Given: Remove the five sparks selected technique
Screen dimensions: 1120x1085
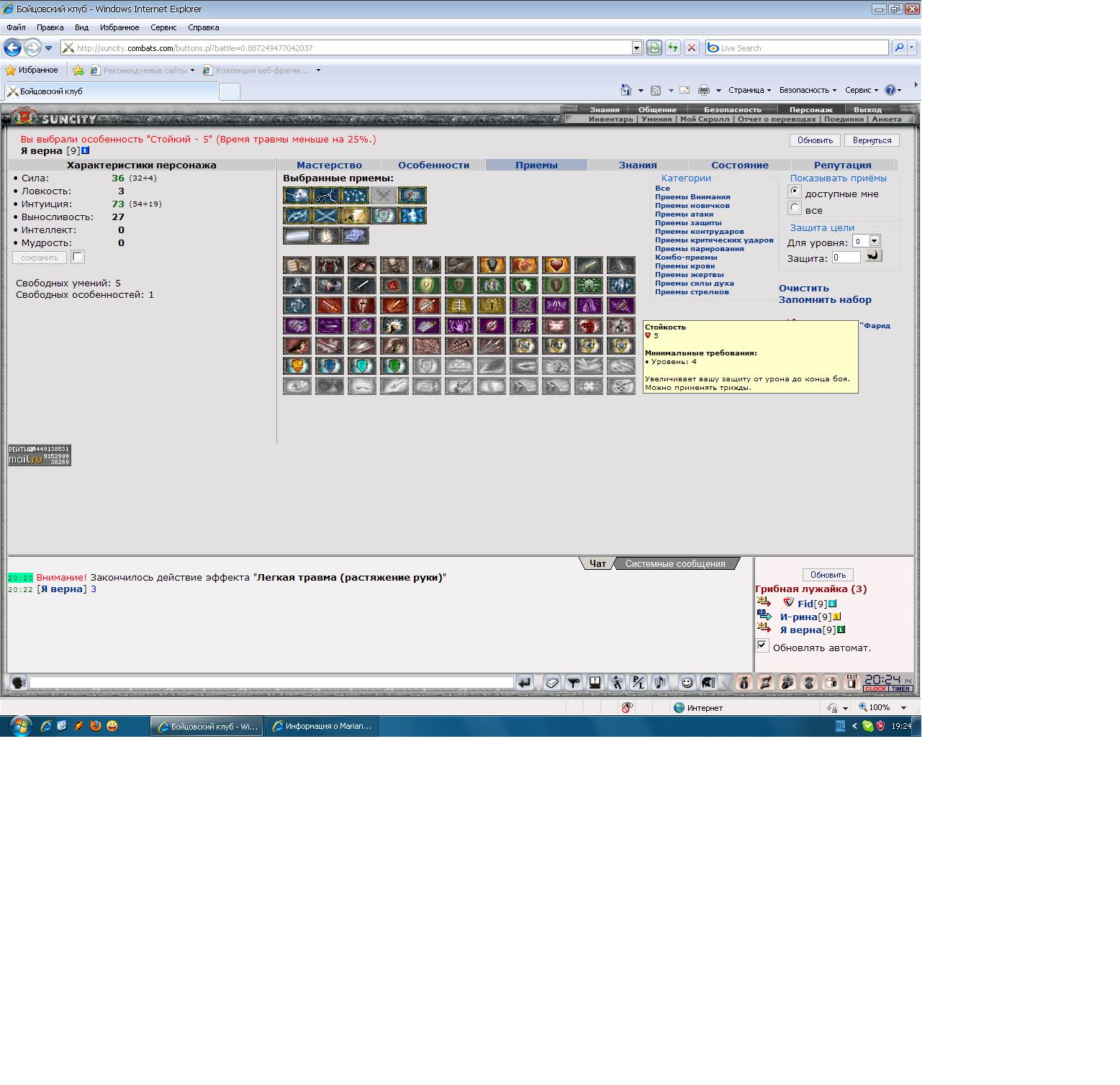Looking at the screenshot, I should (355, 195).
